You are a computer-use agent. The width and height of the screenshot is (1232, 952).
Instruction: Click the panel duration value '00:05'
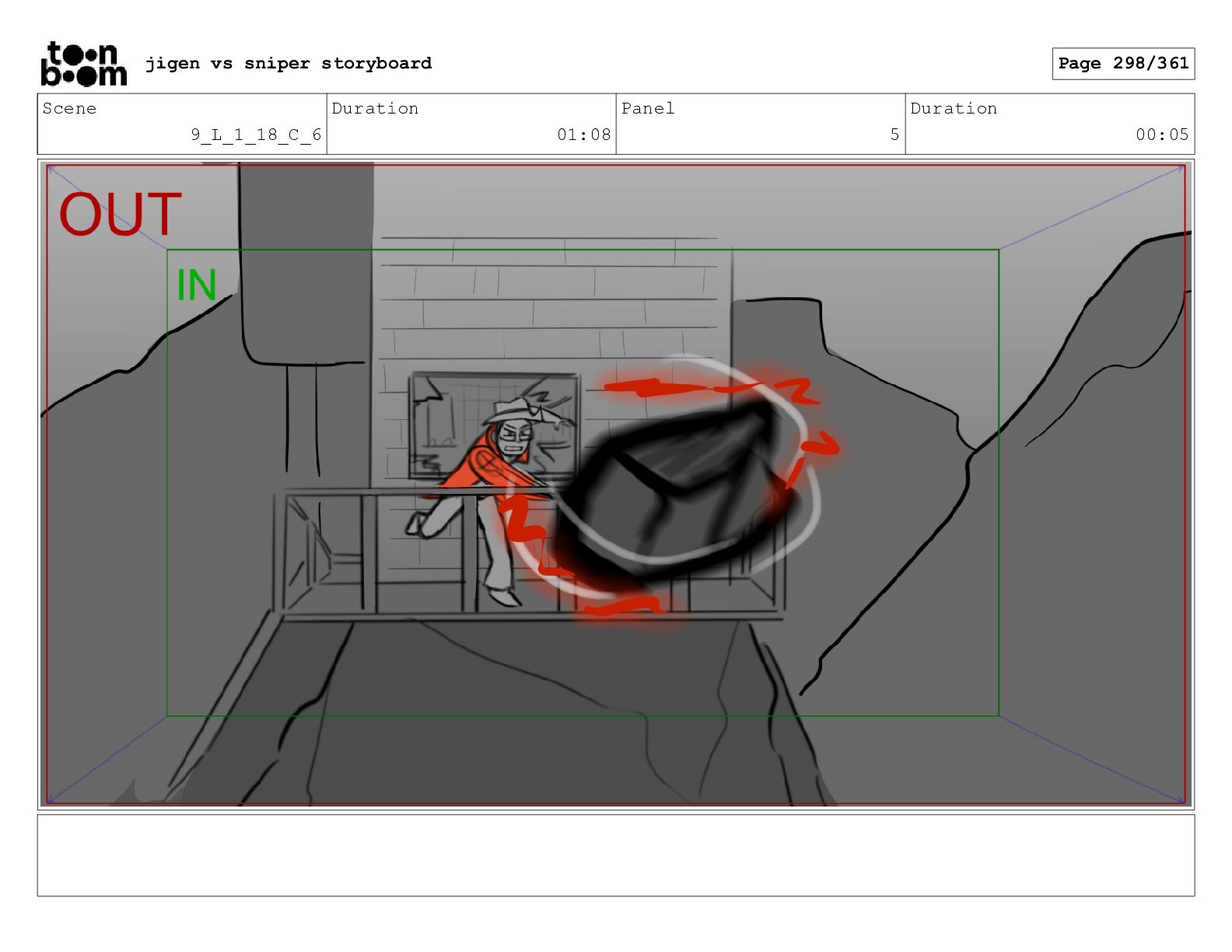pyautogui.click(x=1162, y=135)
